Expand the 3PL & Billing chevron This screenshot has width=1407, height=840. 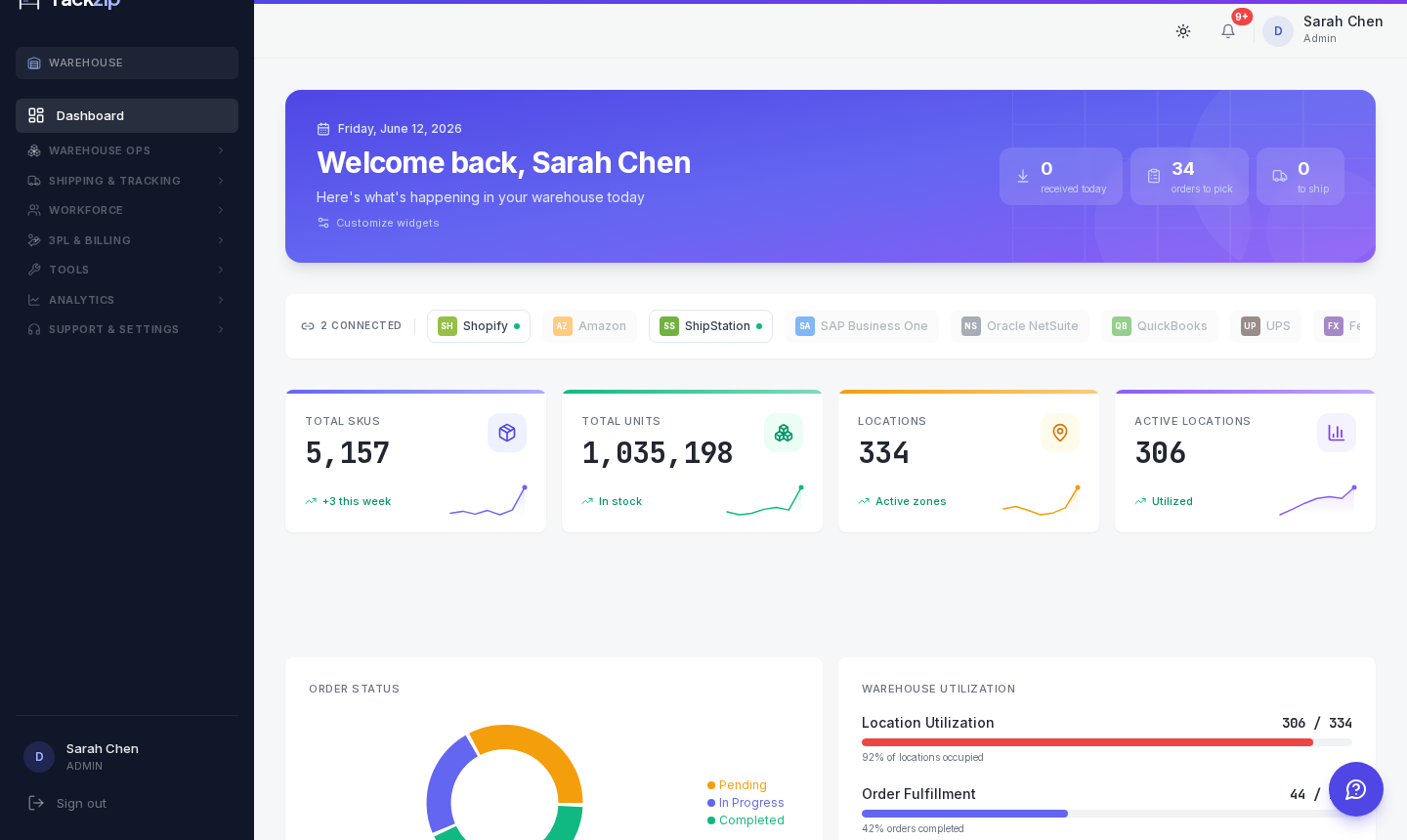pyautogui.click(x=221, y=240)
